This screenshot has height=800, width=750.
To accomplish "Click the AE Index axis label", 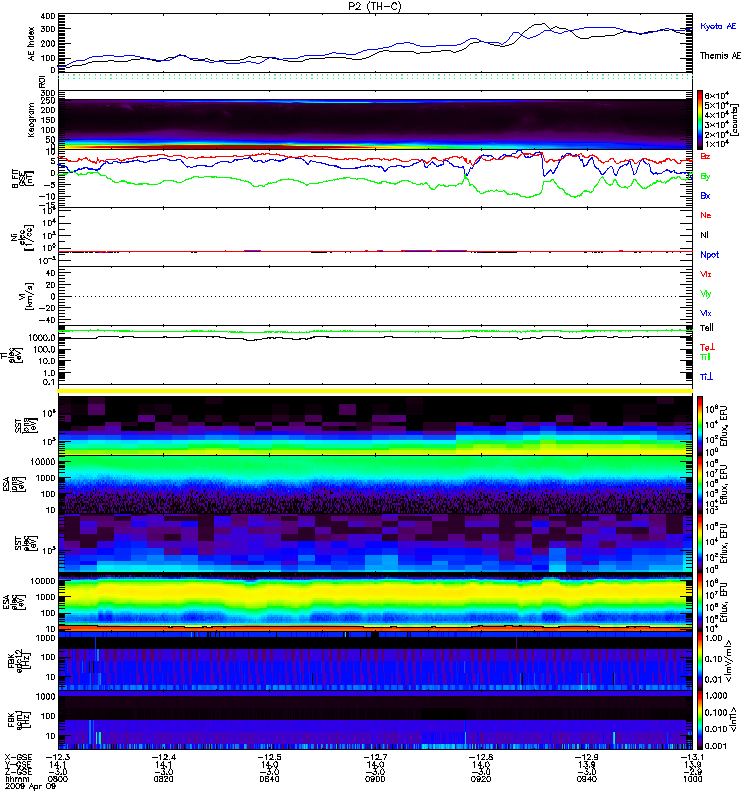I will pos(32,44).
